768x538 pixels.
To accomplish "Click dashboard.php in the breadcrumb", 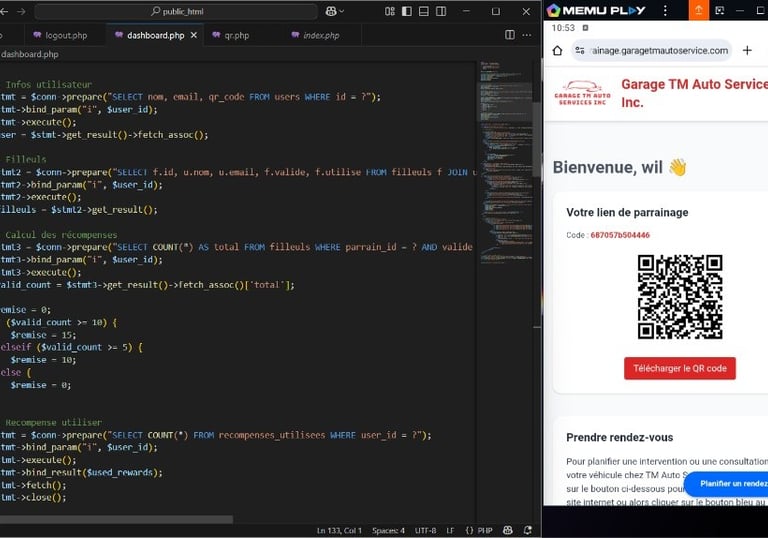I will [x=29, y=54].
